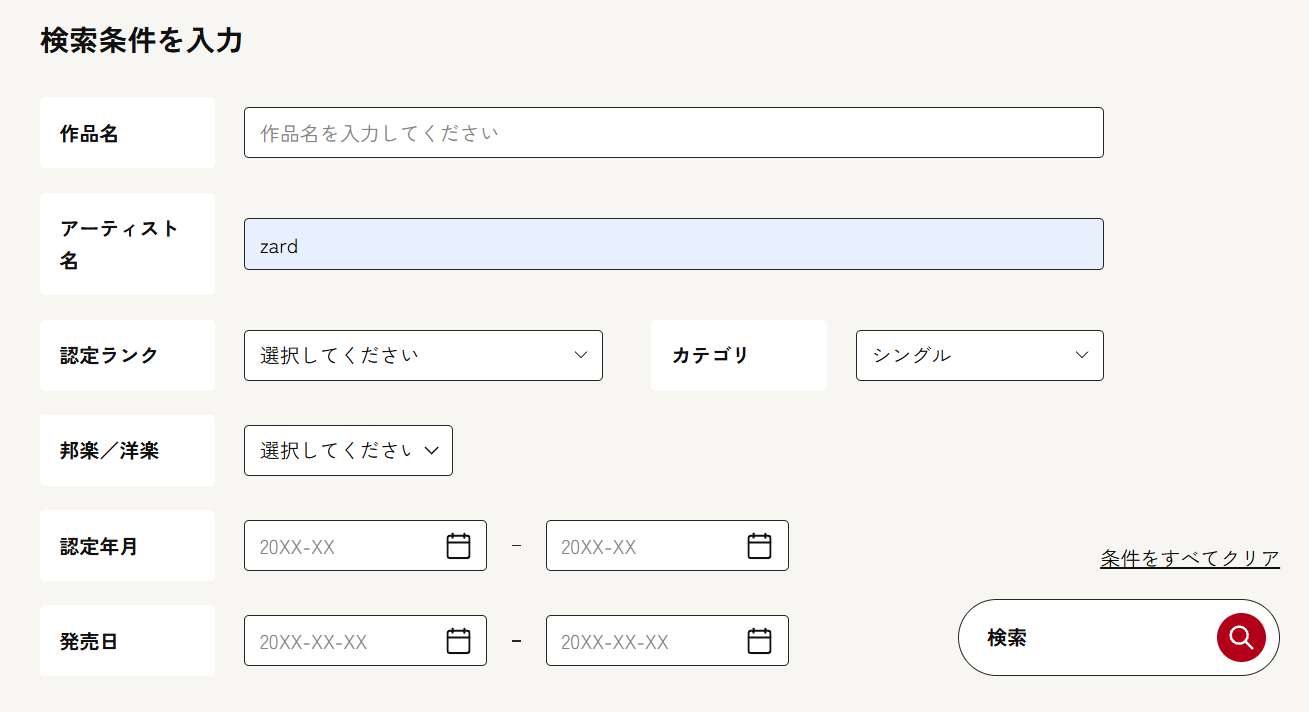This screenshot has width=1309, height=712.
Task: Click the アーティスト名 field containing zard
Action: click(673, 245)
